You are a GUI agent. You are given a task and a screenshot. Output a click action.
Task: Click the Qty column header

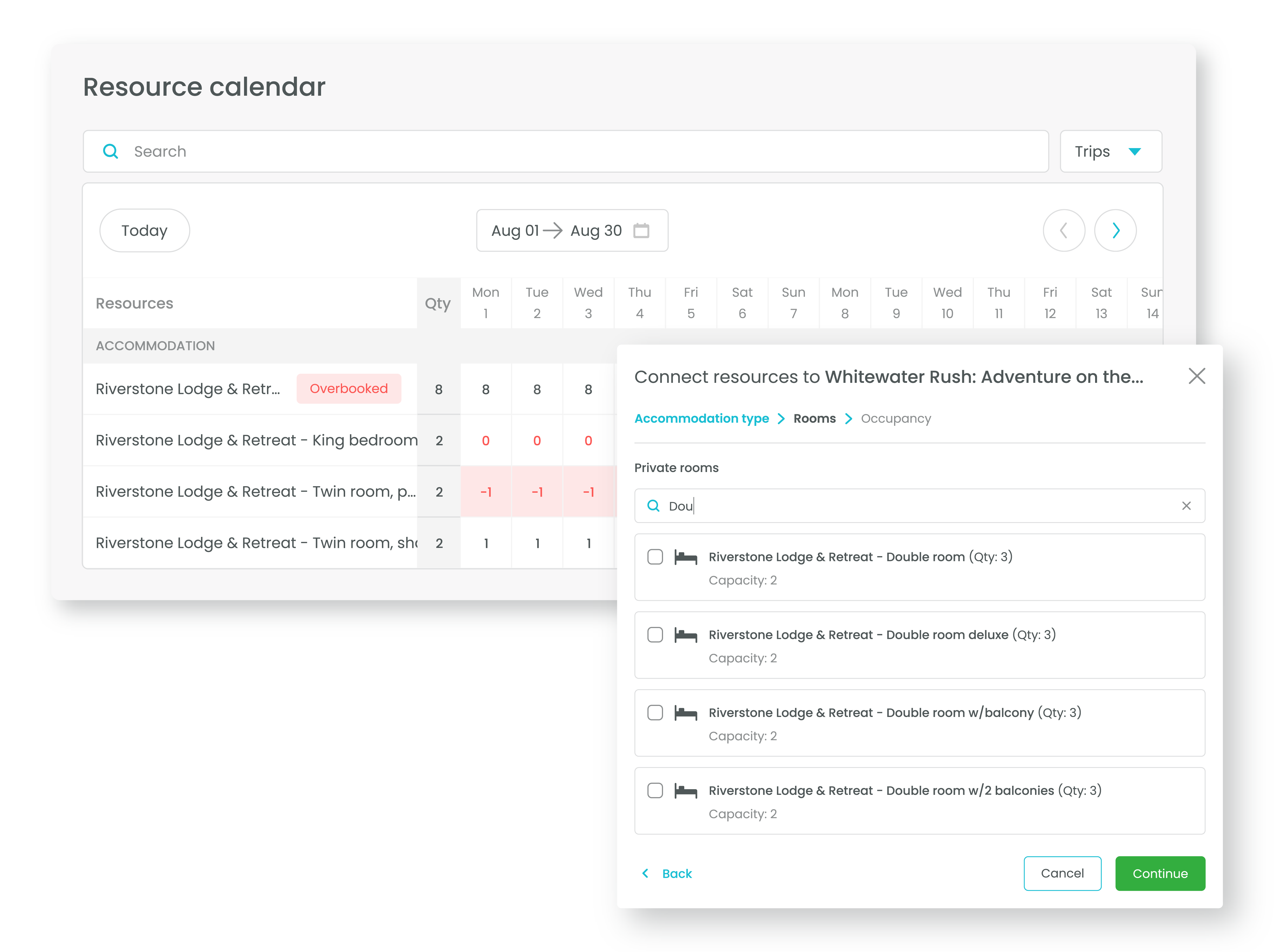438,304
